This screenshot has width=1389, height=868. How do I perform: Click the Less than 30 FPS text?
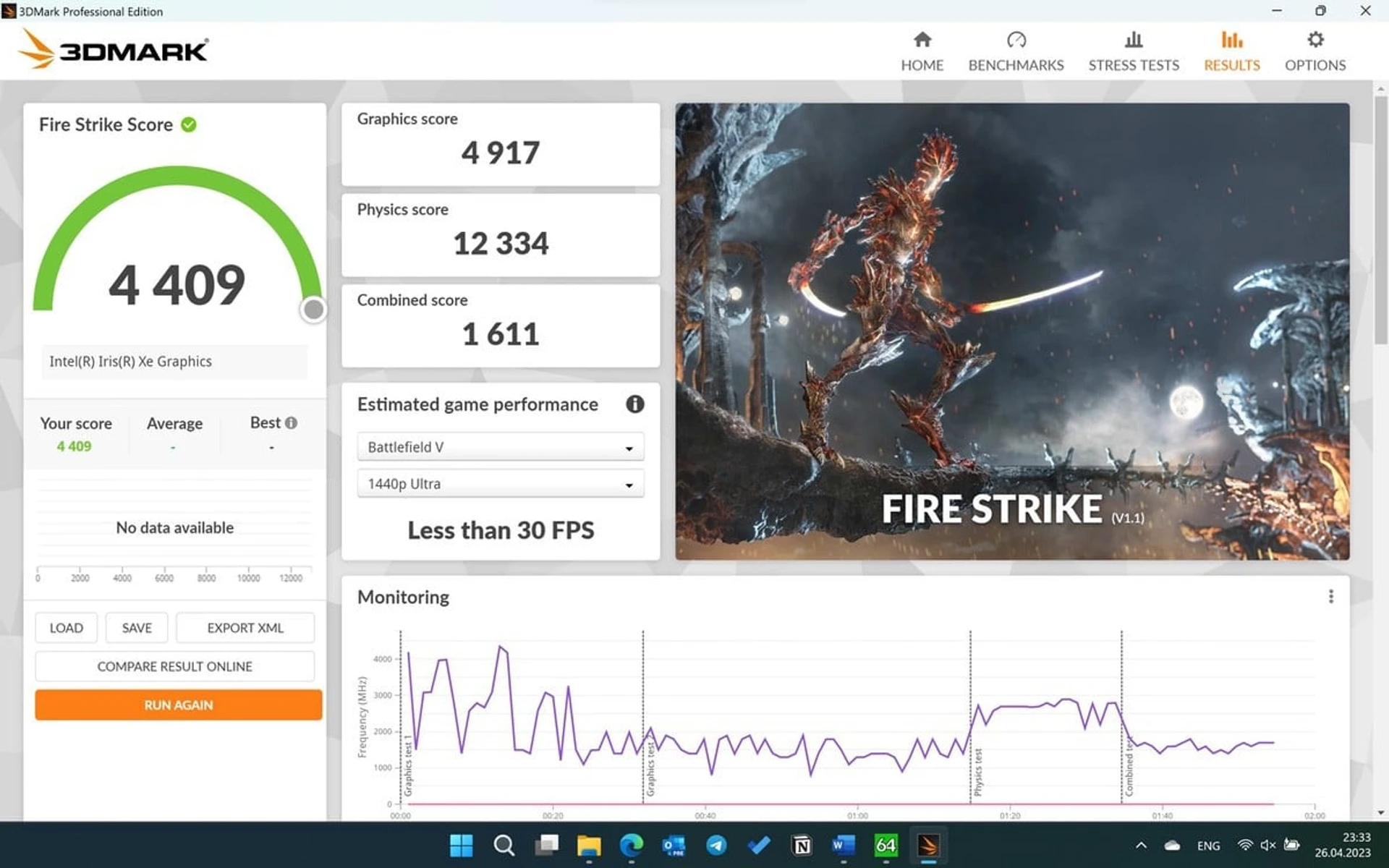pos(501,530)
